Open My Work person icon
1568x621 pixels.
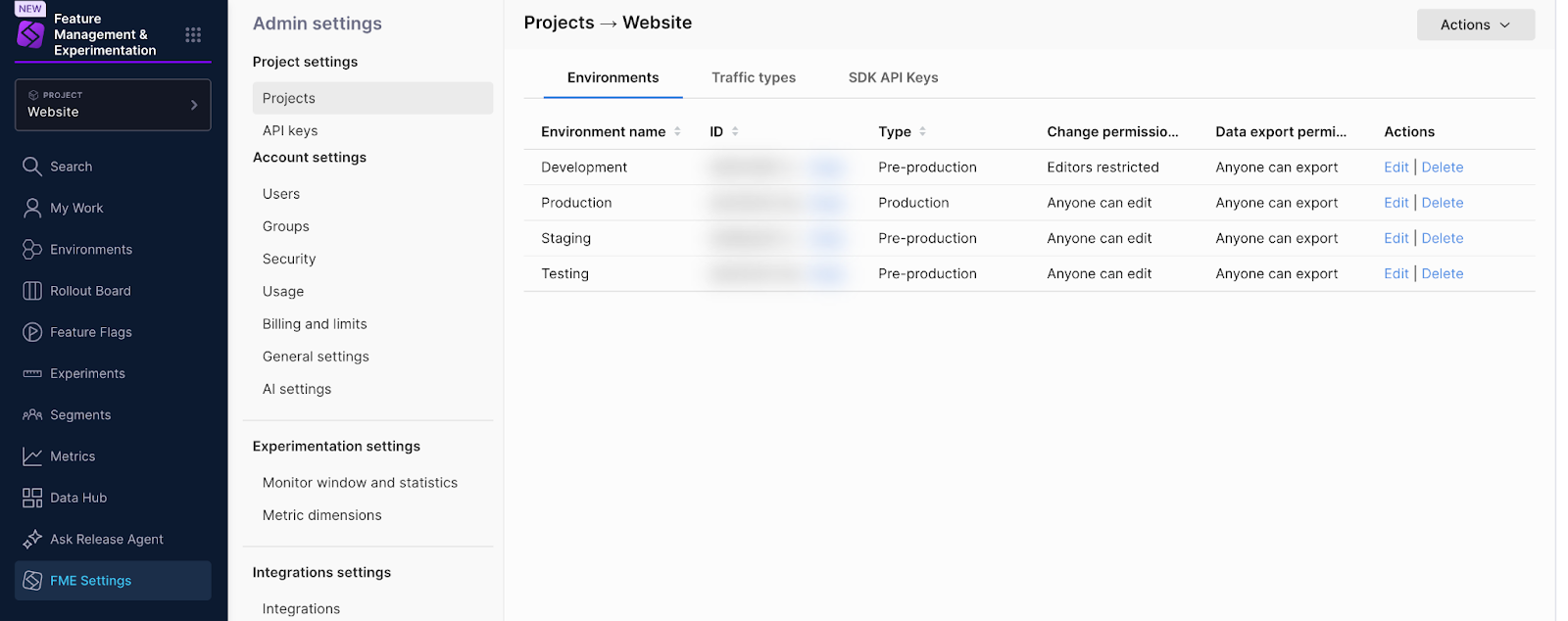pos(32,208)
